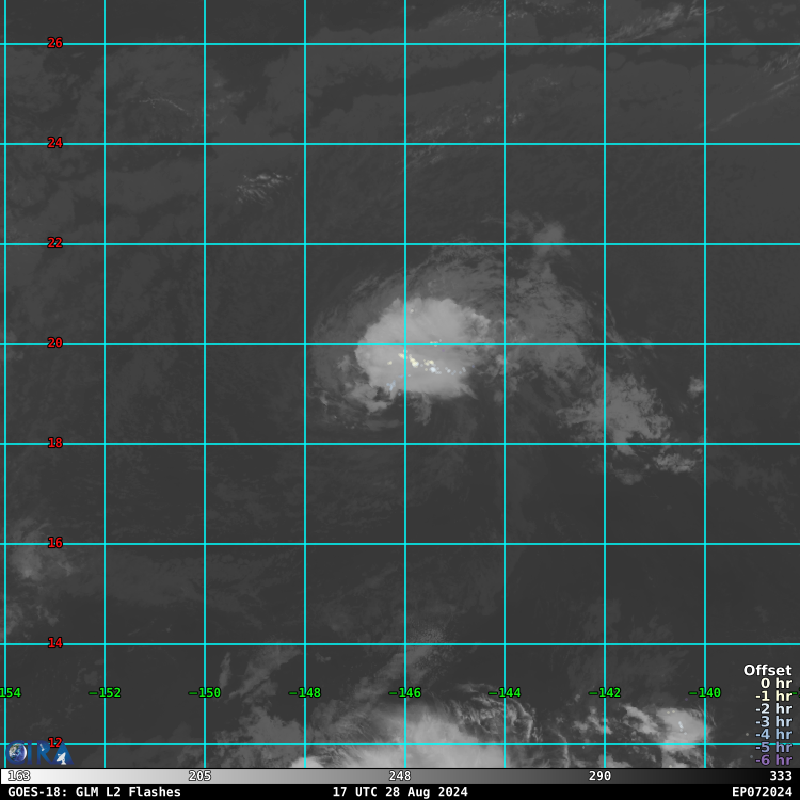Click the -150 longitude label

pyautogui.click(x=204, y=693)
